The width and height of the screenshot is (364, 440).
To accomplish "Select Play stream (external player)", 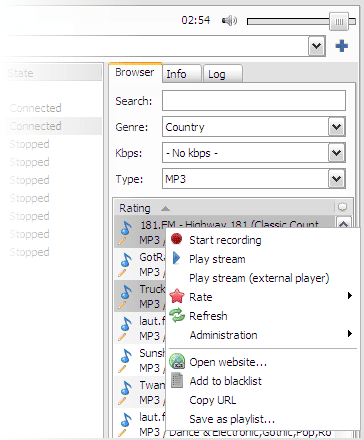I will [x=263, y=278].
